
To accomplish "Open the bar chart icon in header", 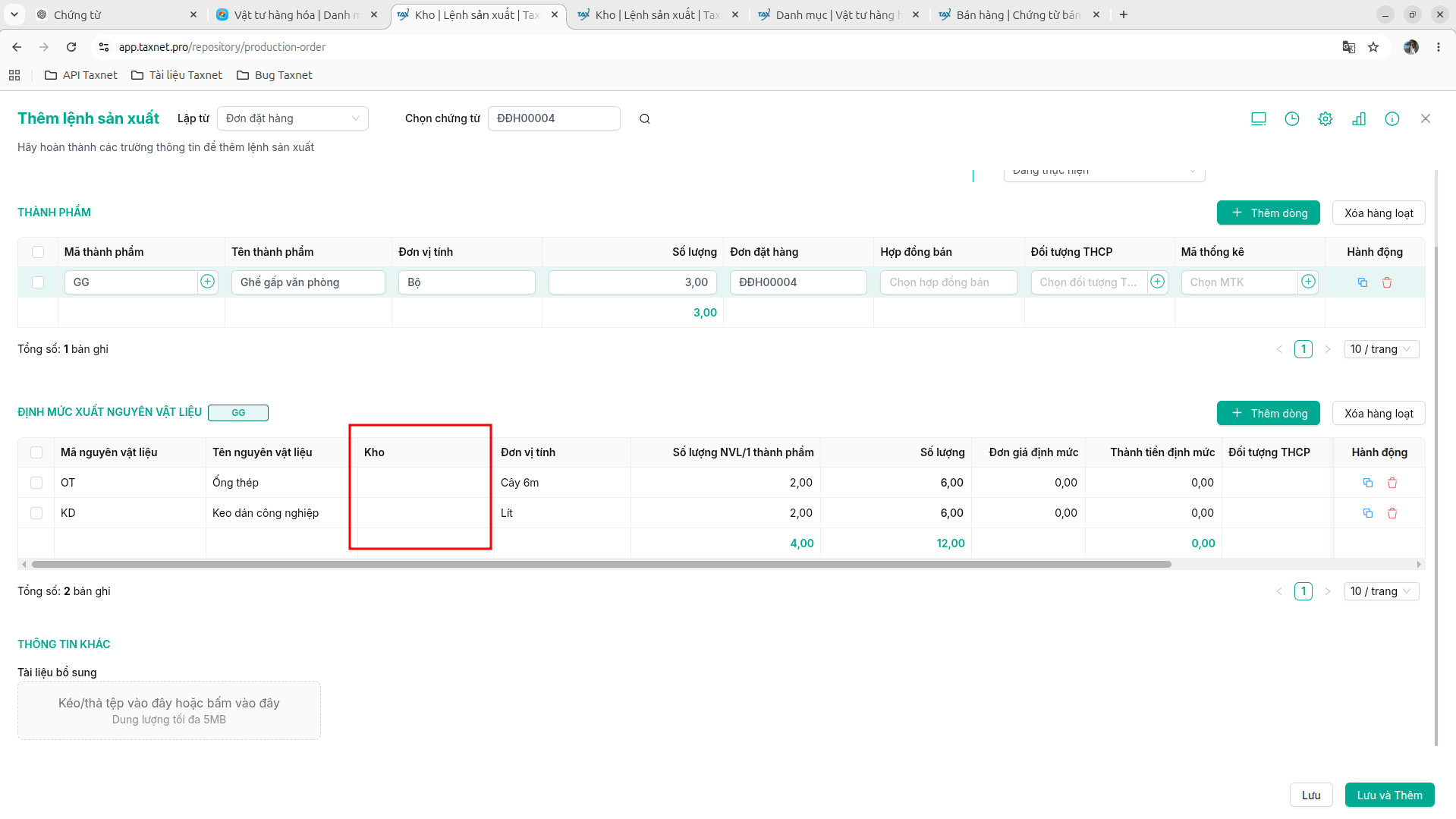I will [1358, 118].
